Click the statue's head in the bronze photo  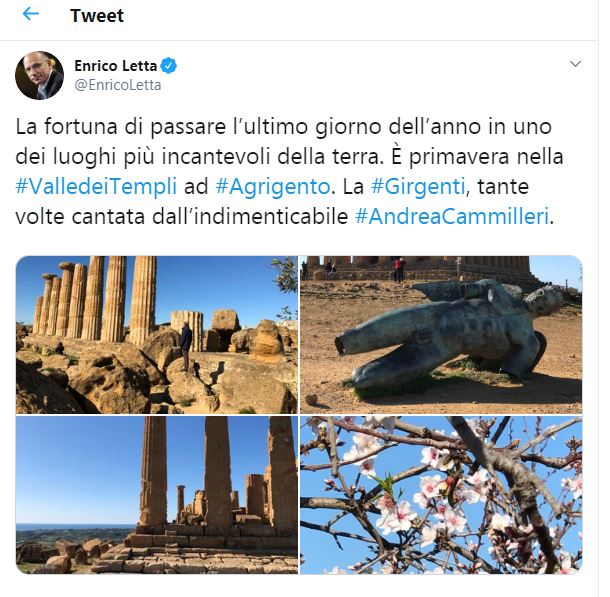coord(544,299)
